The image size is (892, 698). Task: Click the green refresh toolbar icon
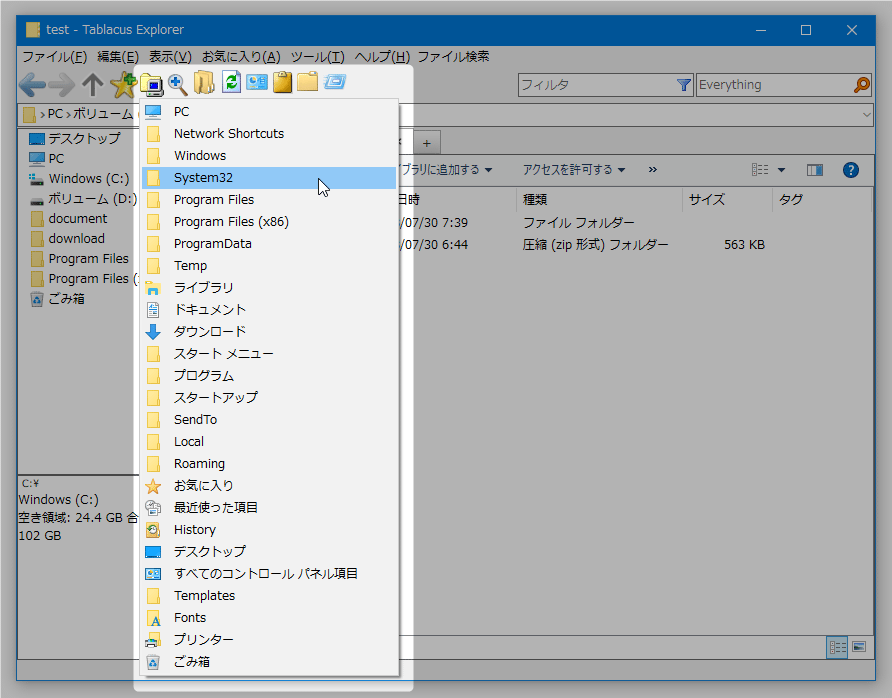[x=231, y=82]
